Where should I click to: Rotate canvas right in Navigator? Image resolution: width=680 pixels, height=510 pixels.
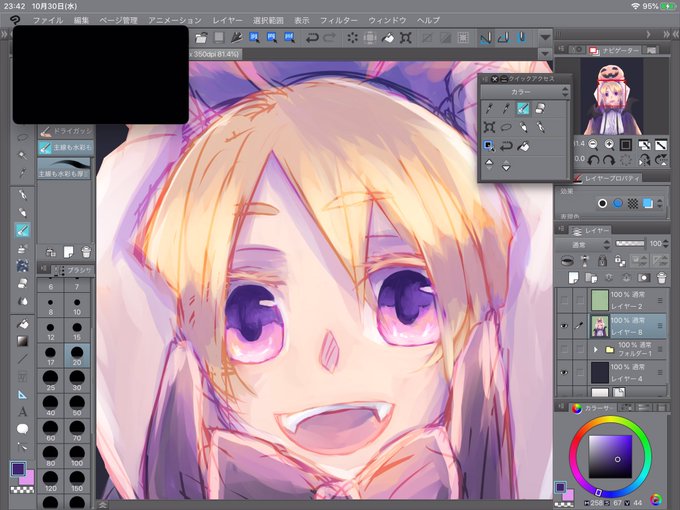(x=609, y=160)
